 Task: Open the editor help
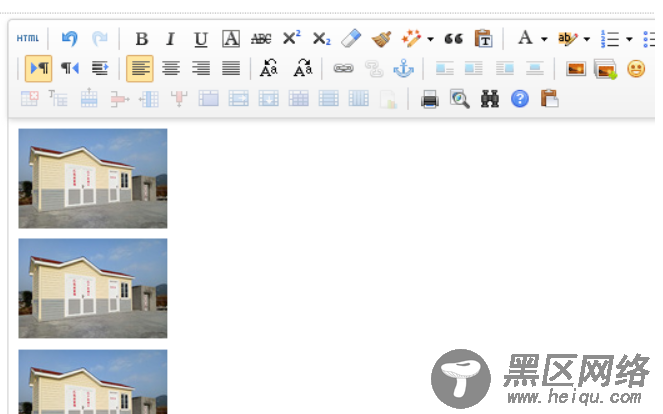520,99
